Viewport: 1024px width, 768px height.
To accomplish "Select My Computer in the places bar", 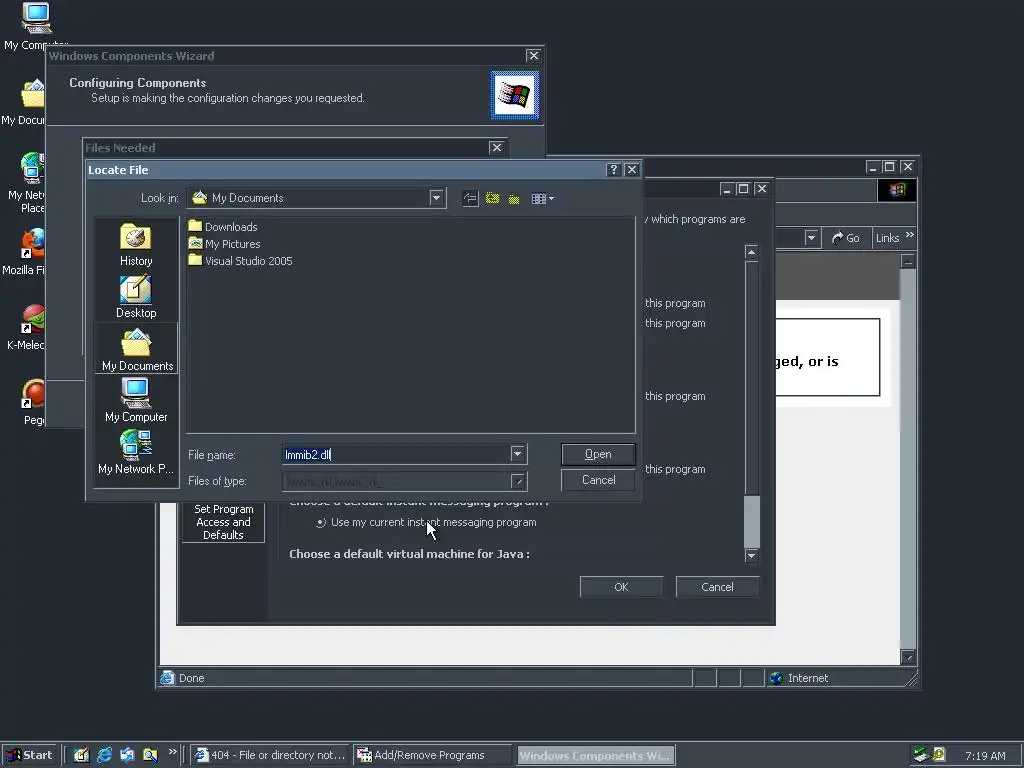I will 136,400.
